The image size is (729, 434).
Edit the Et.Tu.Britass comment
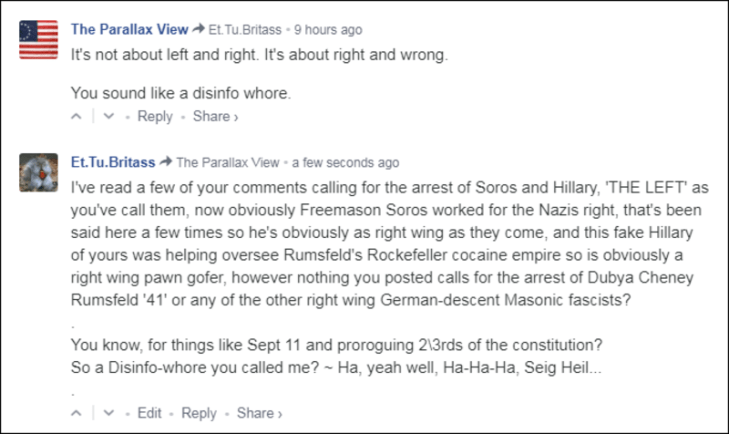coord(149,413)
